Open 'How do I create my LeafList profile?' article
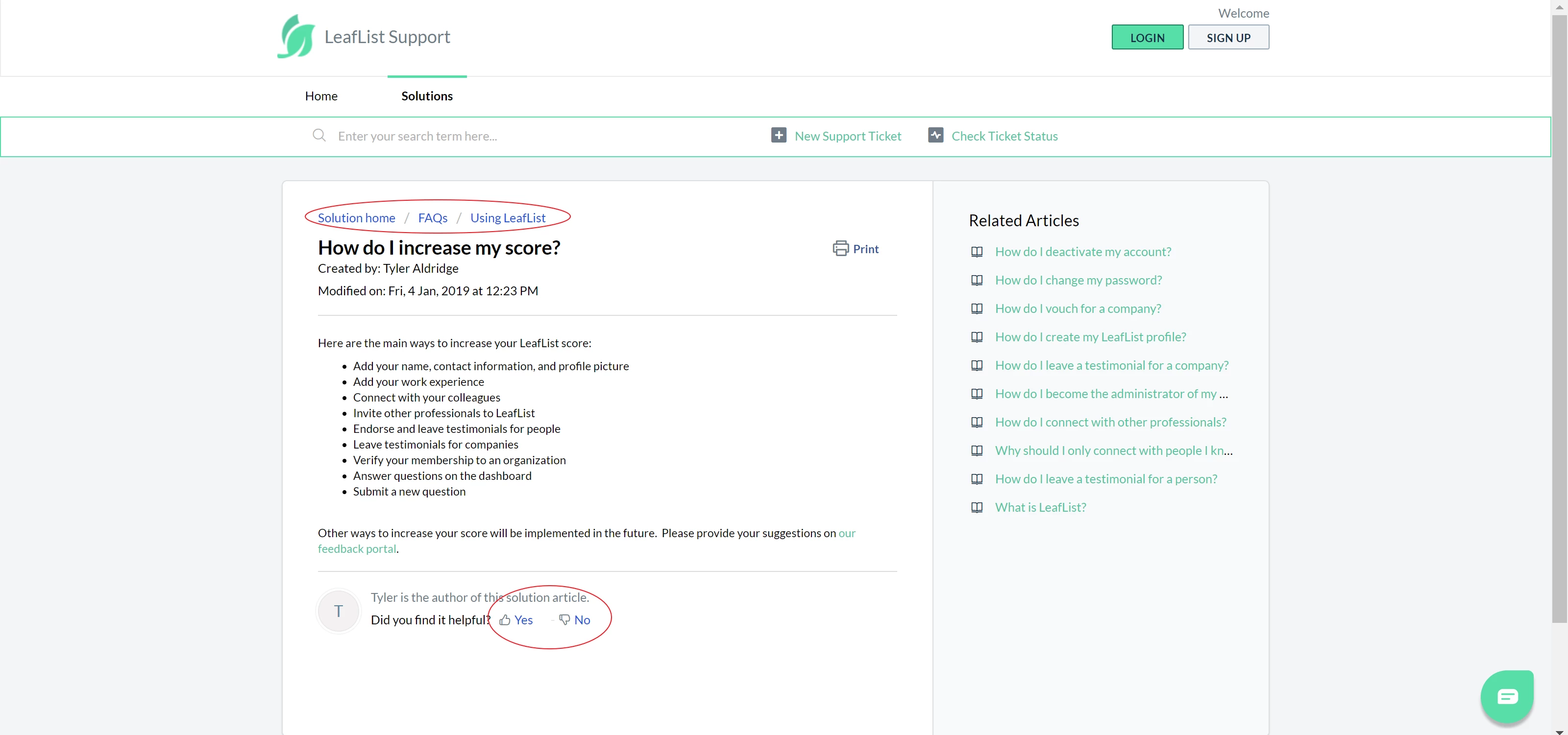The image size is (1568, 735). [1090, 337]
